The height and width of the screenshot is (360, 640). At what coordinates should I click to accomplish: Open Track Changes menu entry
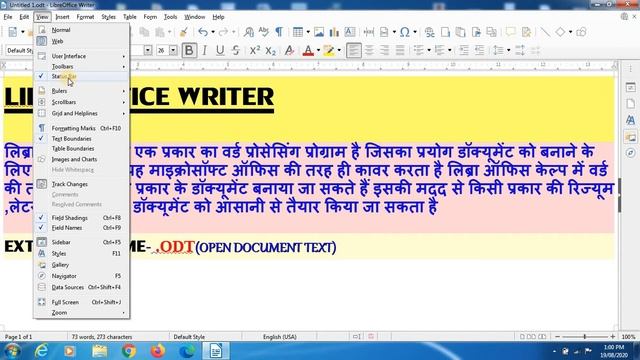pyautogui.click(x=82, y=184)
